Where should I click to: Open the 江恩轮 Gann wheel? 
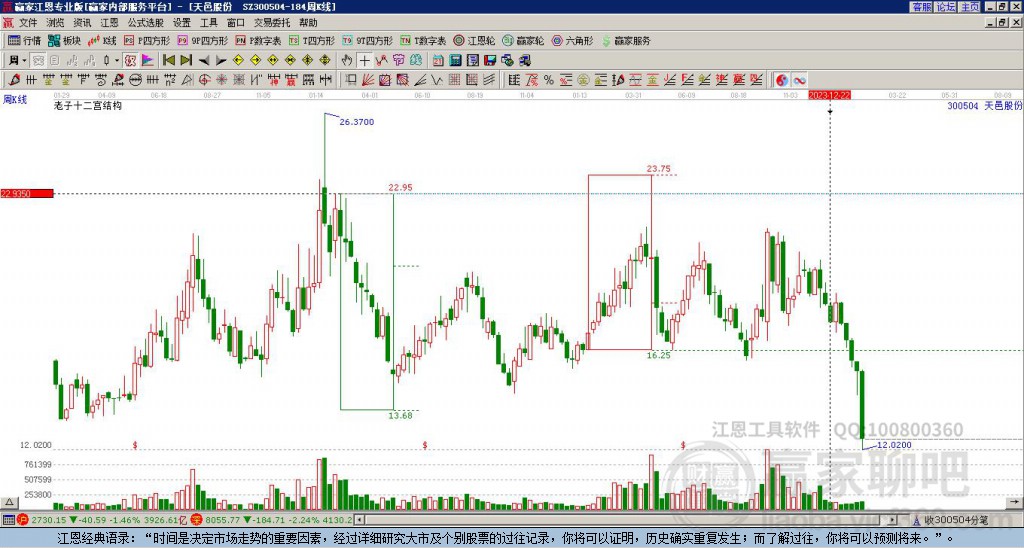click(474, 40)
